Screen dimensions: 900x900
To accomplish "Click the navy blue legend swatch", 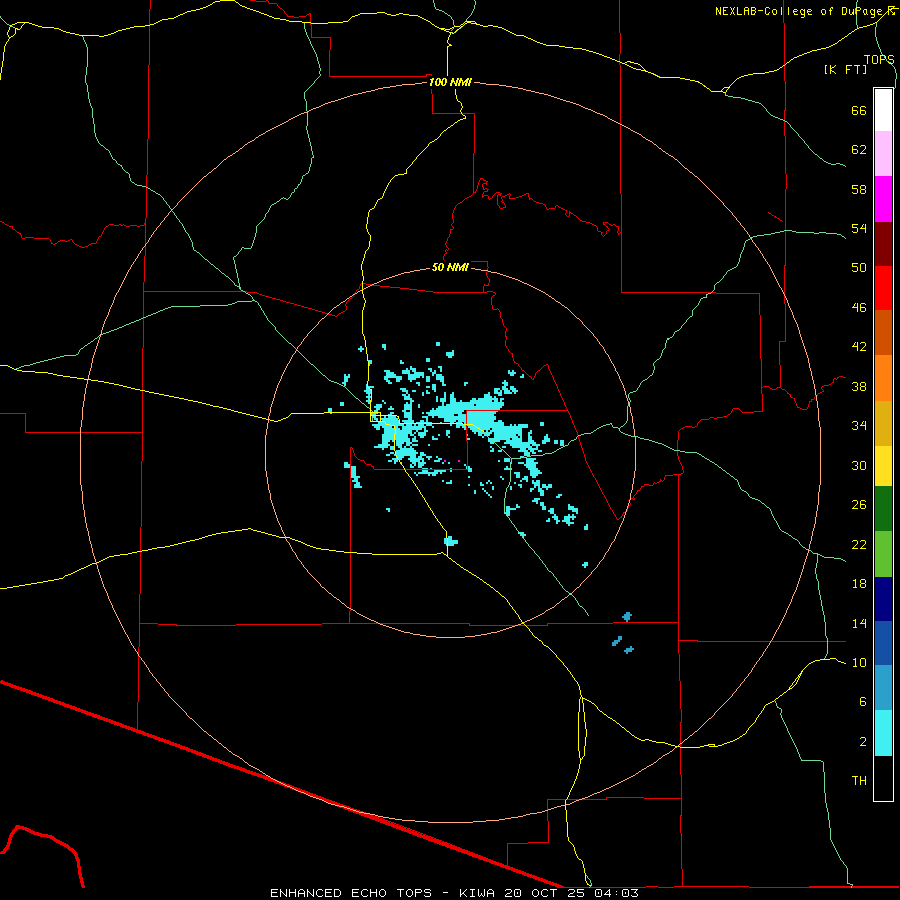I will pyautogui.click(x=883, y=599).
